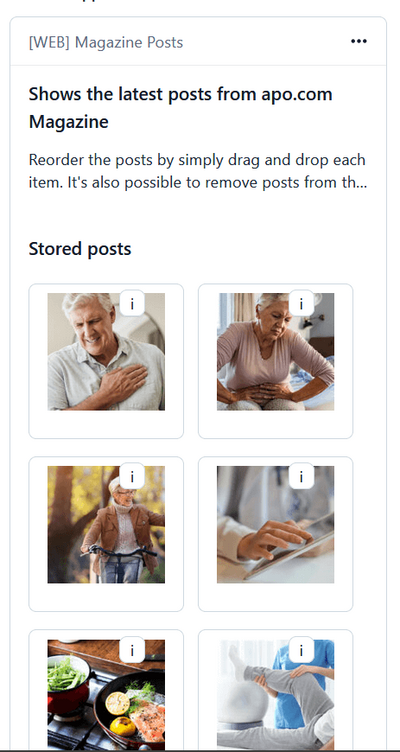Select the man holding chest thumbnail

[106, 352]
